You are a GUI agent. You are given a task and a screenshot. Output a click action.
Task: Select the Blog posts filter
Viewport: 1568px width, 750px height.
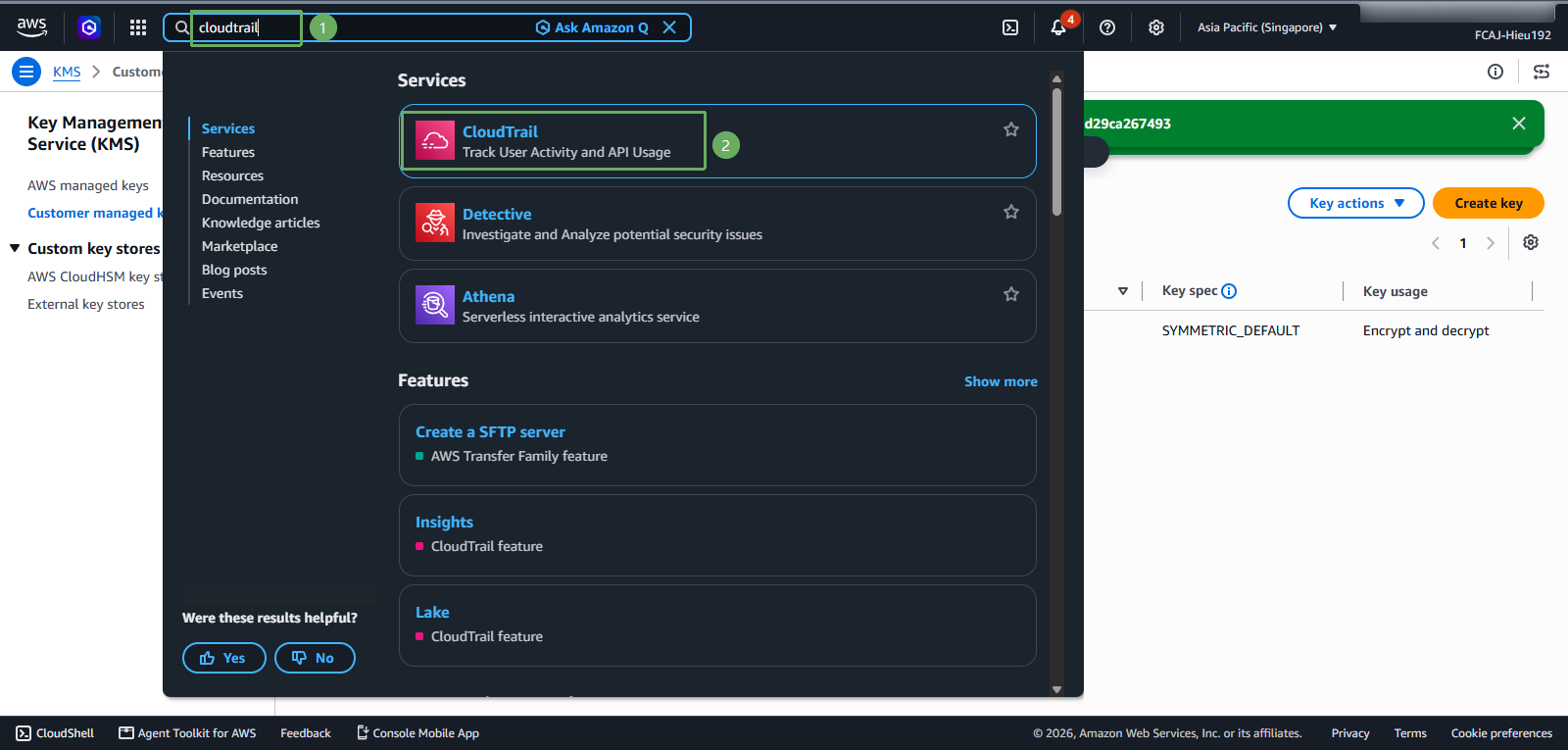tap(234, 270)
